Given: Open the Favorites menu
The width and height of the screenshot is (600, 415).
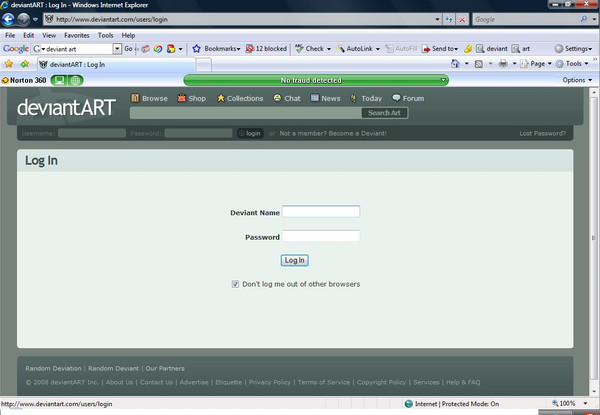Looking at the screenshot, I should pos(77,35).
